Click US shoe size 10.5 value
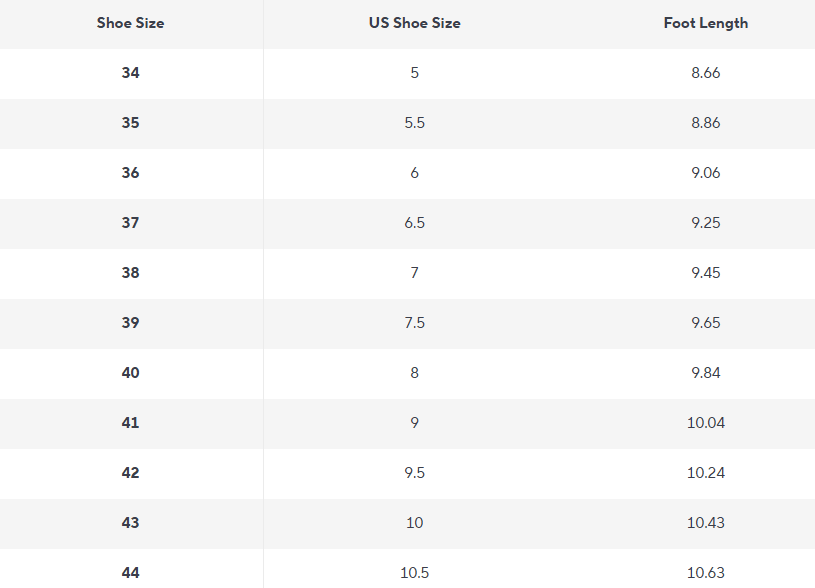The height and width of the screenshot is (588, 815). click(x=414, y=572)
